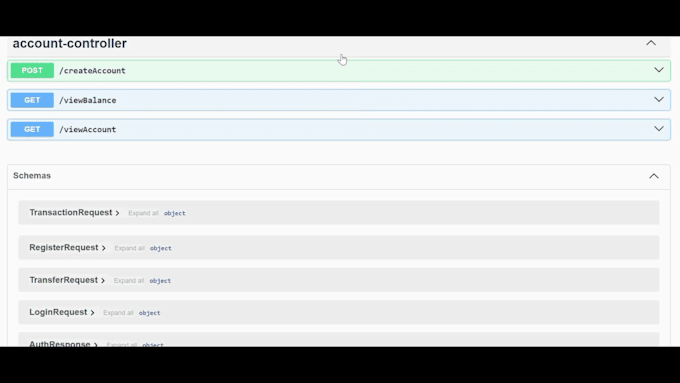This screenshot has height=383, width=680.
Task: Click object type label of TransferRequest
Action: tap(160, 281)
